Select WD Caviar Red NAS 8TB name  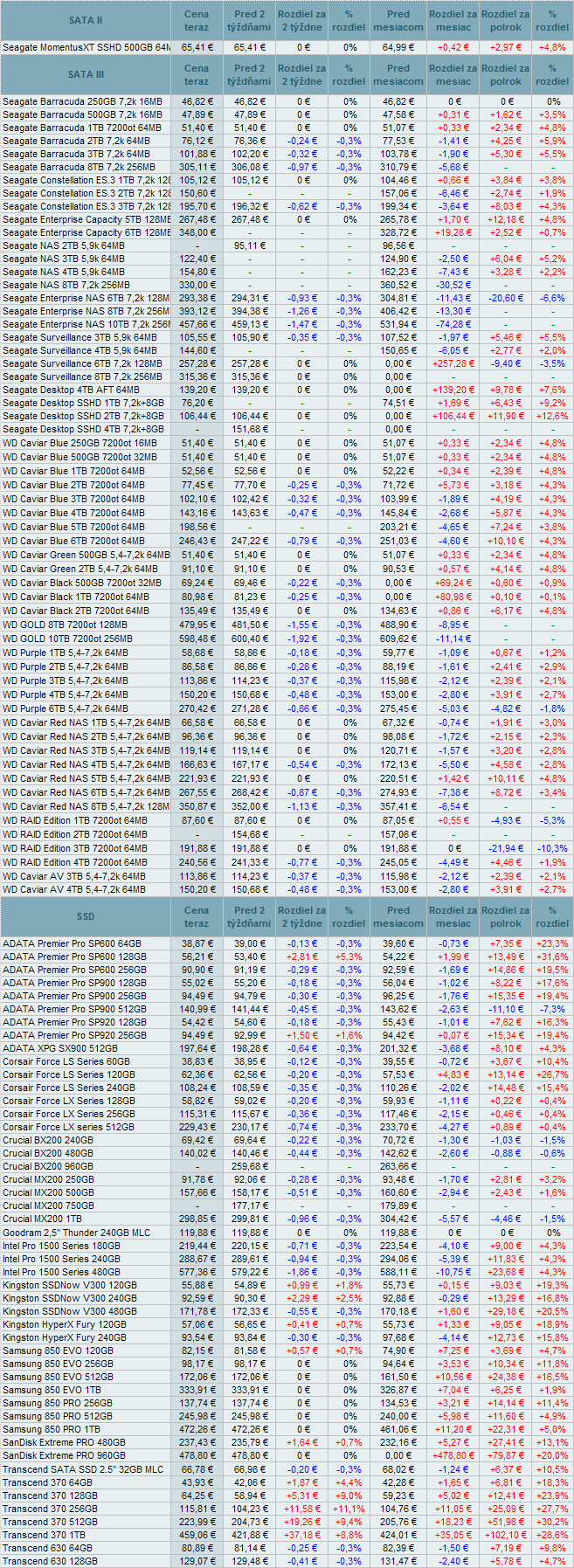click(x=86, y=806)
